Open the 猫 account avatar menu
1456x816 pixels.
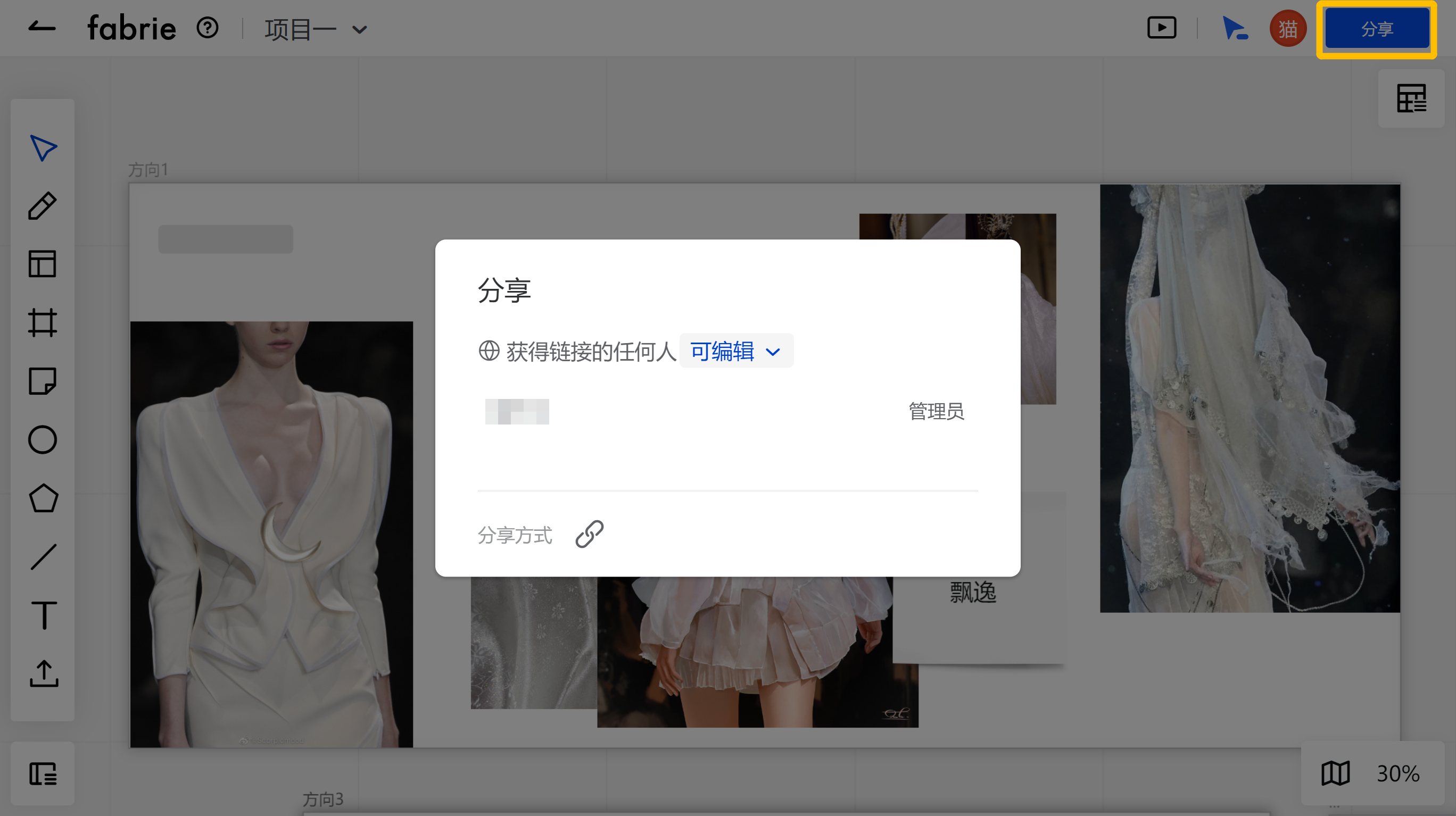pos(1287,28)
